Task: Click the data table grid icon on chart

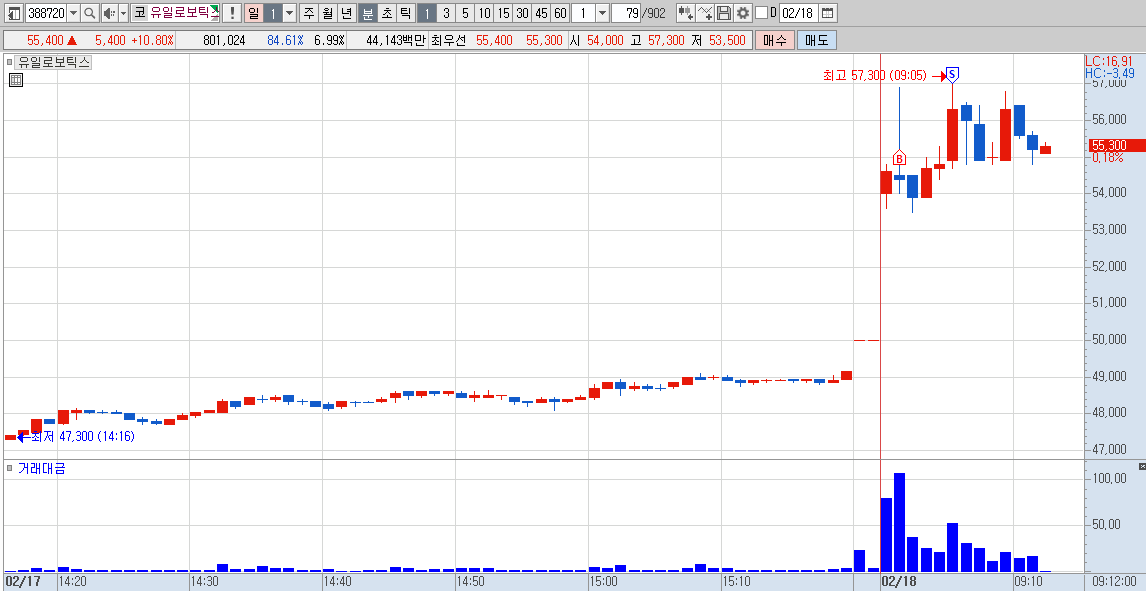Action: click(x=15, y=80)
